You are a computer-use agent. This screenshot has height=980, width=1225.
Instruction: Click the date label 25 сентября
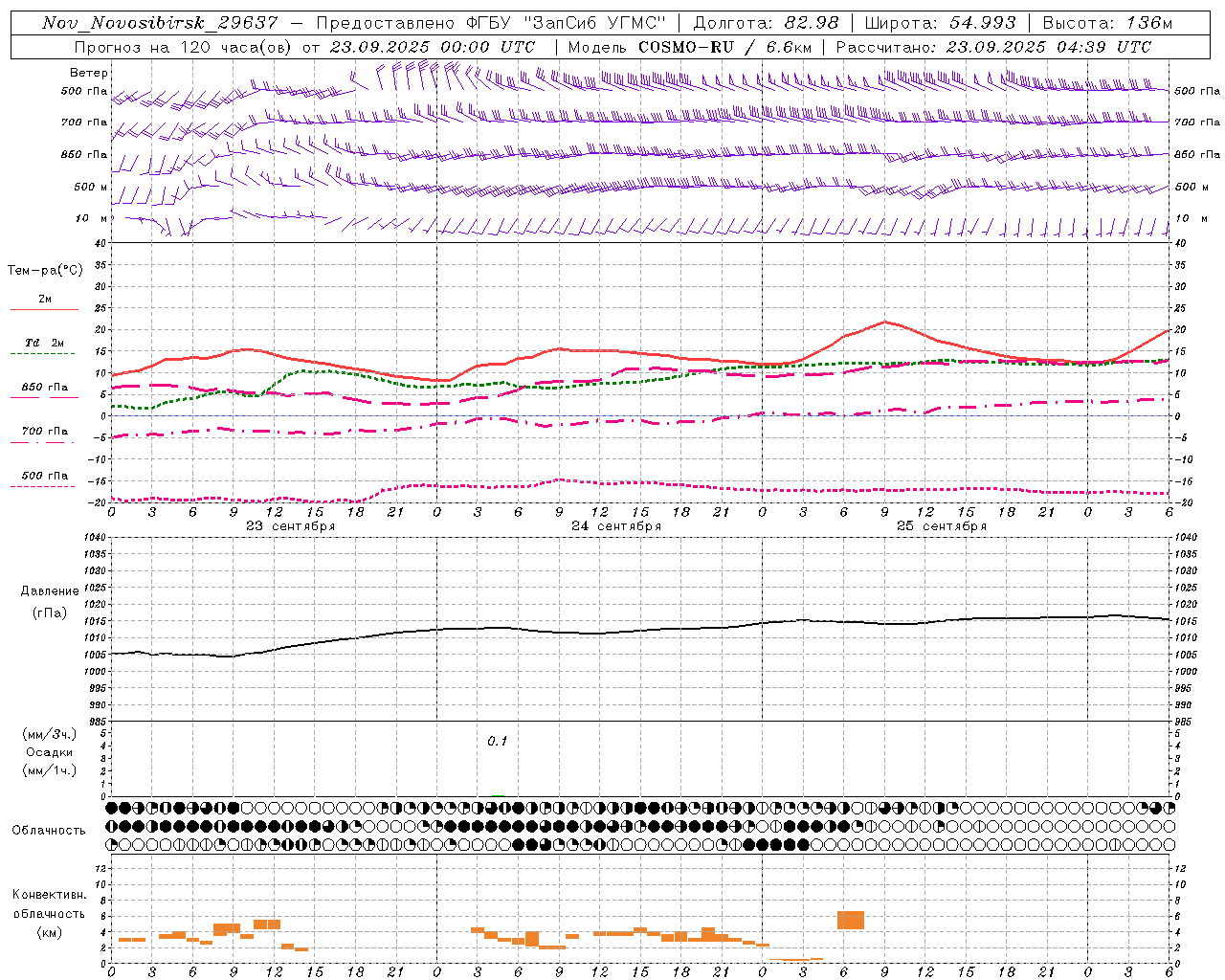coord(942,526)
